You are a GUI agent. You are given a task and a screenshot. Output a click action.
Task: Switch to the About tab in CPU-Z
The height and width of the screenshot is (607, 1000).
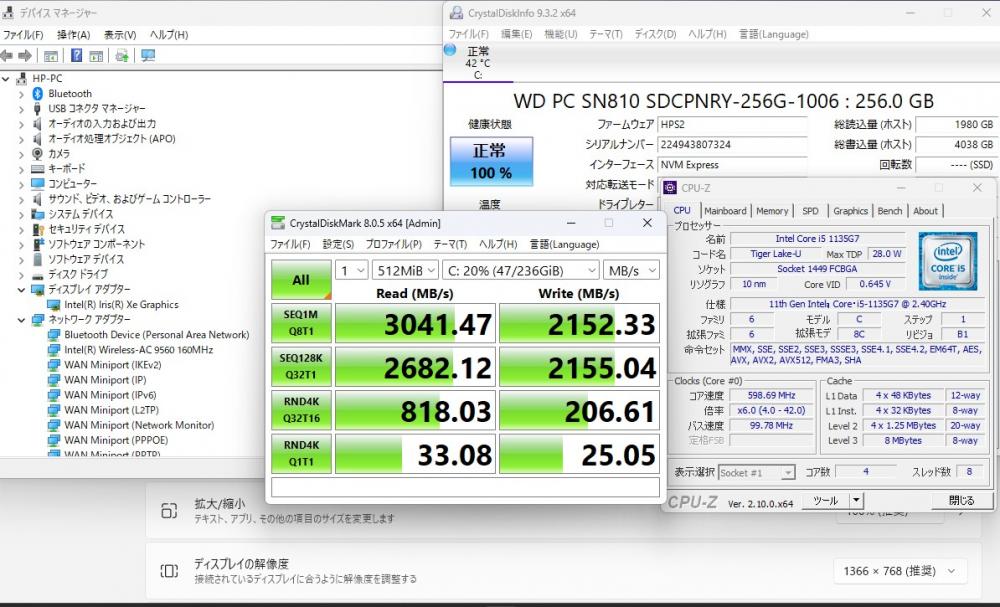[x=925, y=211]
